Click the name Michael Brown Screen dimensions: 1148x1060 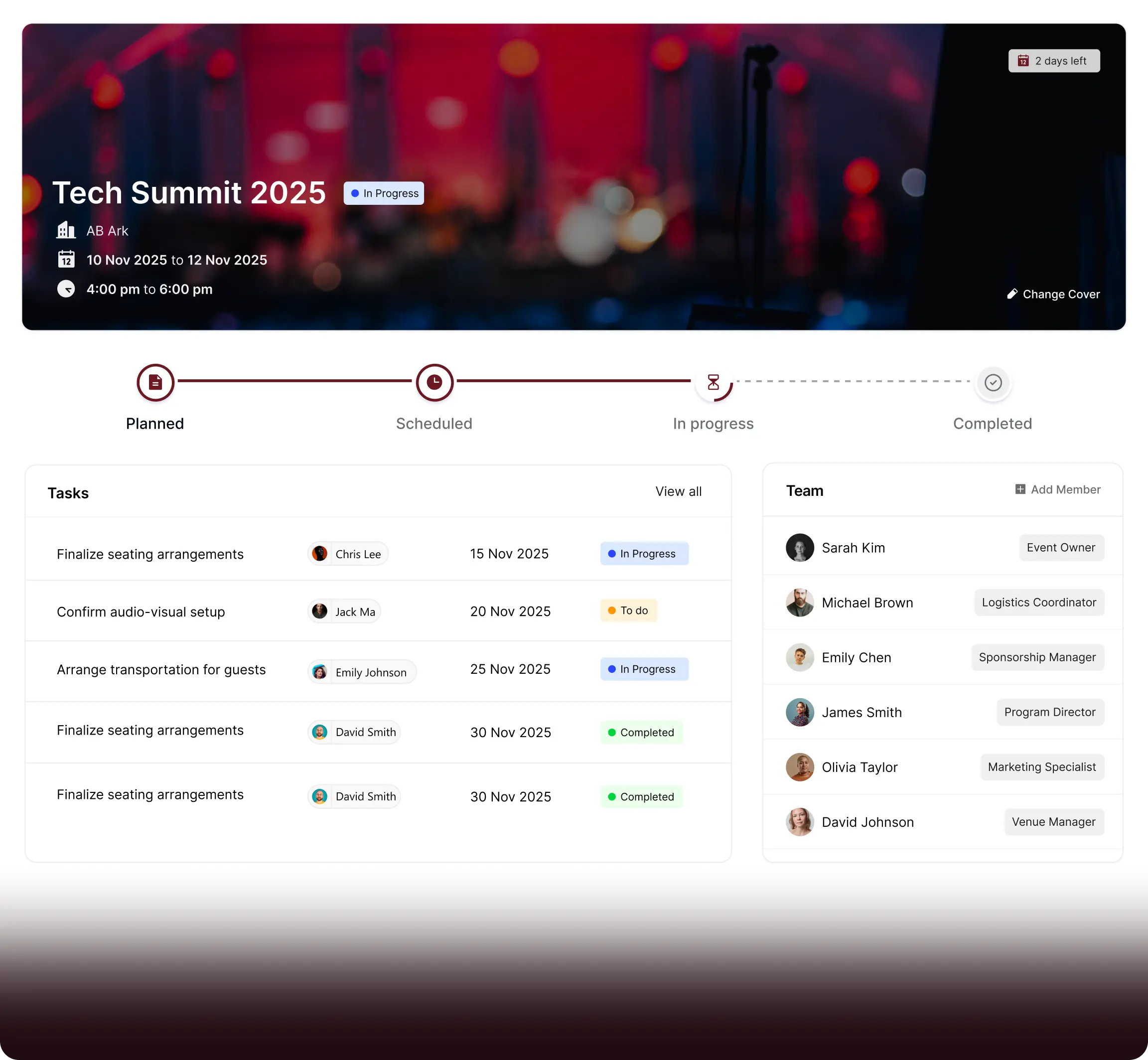click(867, 603)
